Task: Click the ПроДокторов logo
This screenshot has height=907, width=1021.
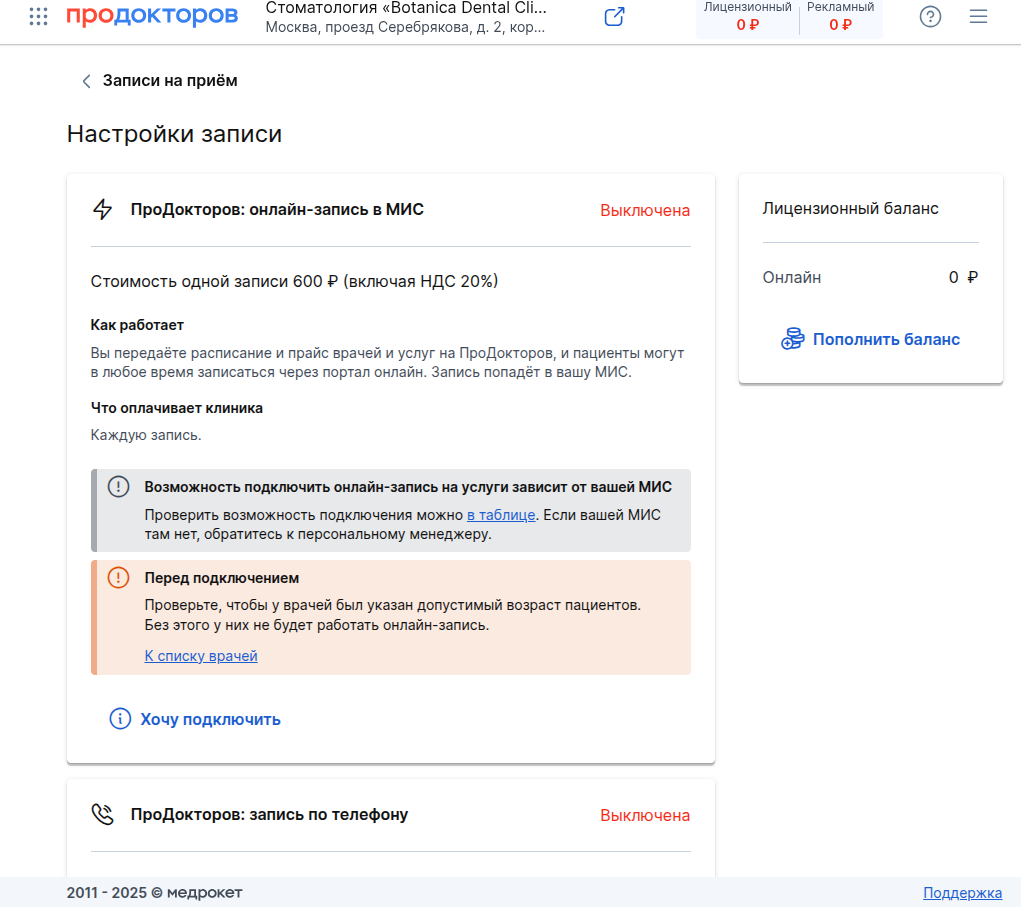Action: pyautogui.click(x=152, y=15)
